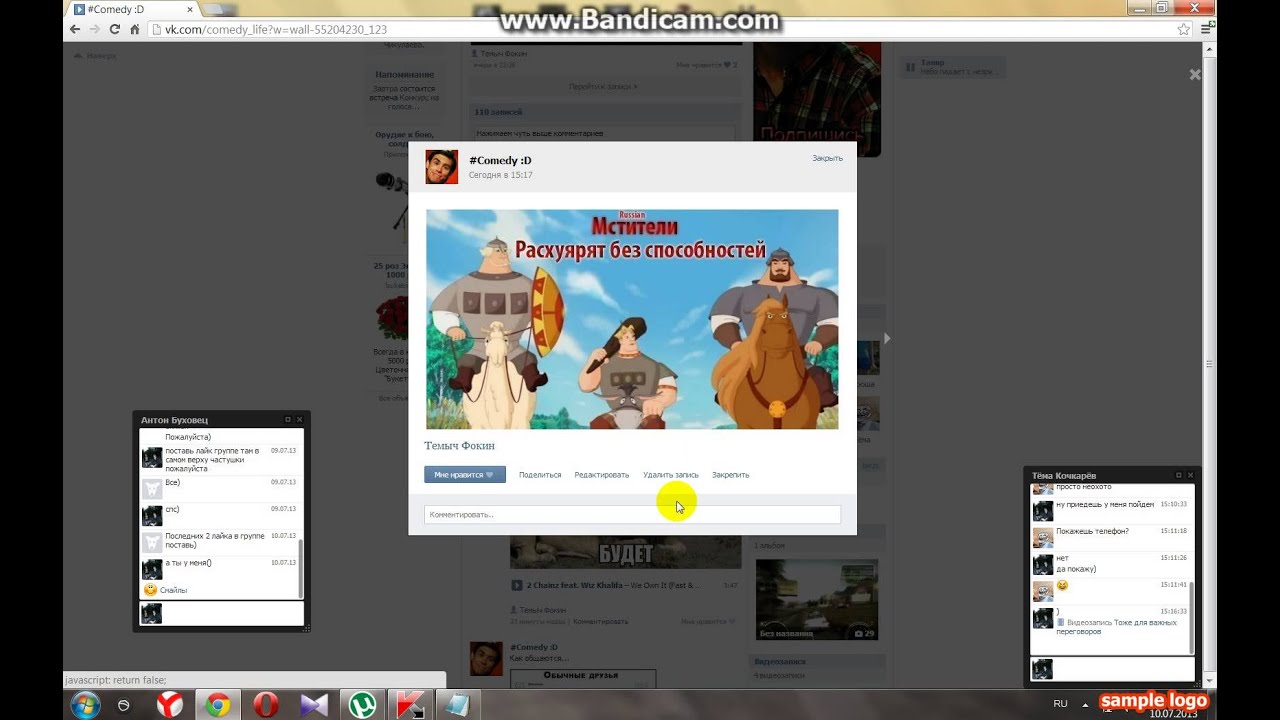1280x720 pixels.
Task: Bookmark this page with the star
Action: pyautogui.click(x=1184, y=29)
